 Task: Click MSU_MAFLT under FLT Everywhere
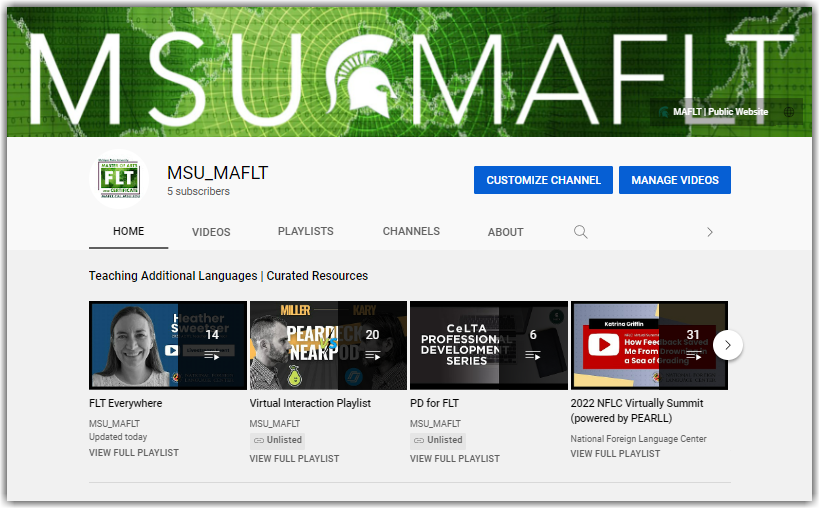tap(115, 424)
